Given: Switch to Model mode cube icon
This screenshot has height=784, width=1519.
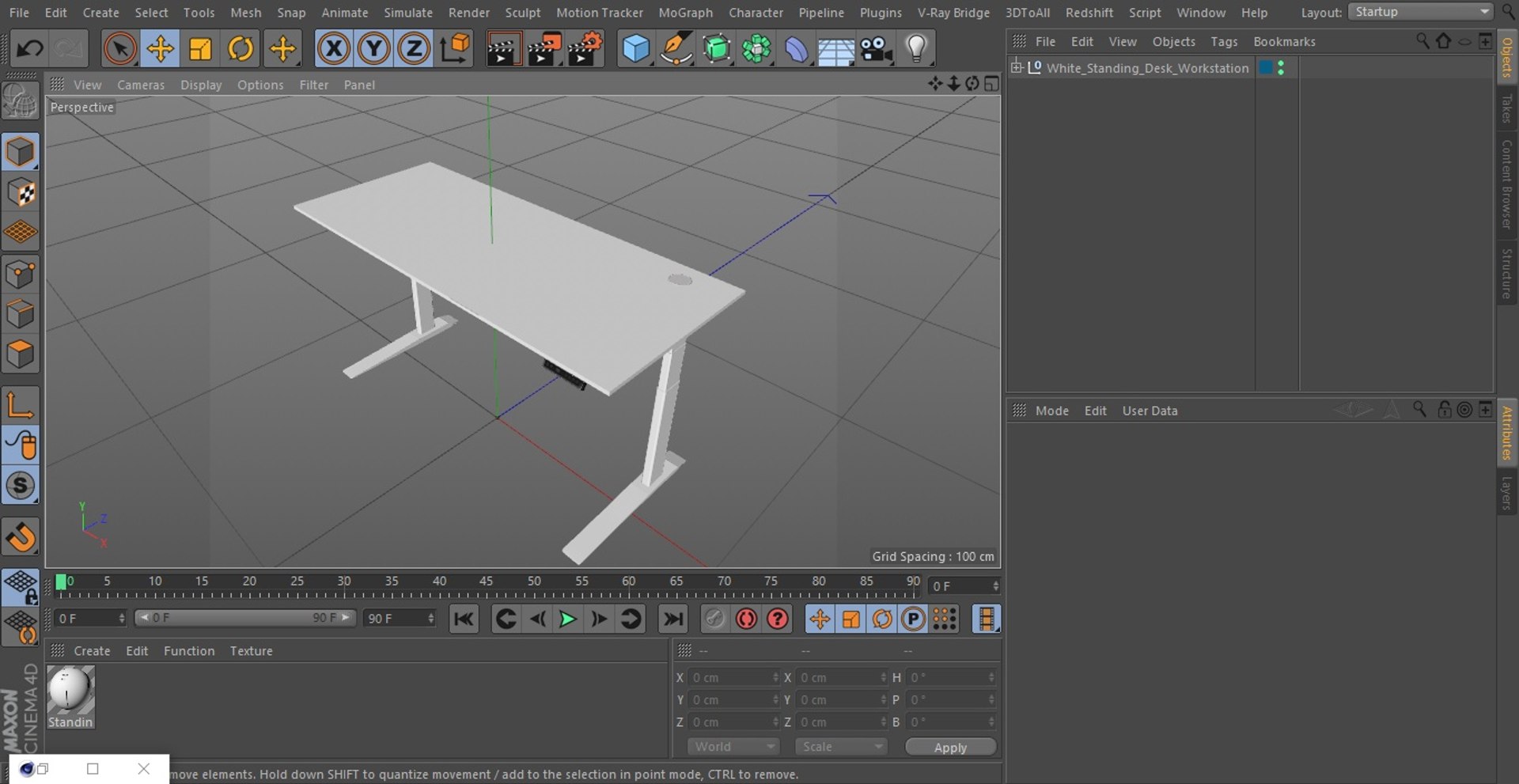Looking at the screenshot, I should [21, 152].
